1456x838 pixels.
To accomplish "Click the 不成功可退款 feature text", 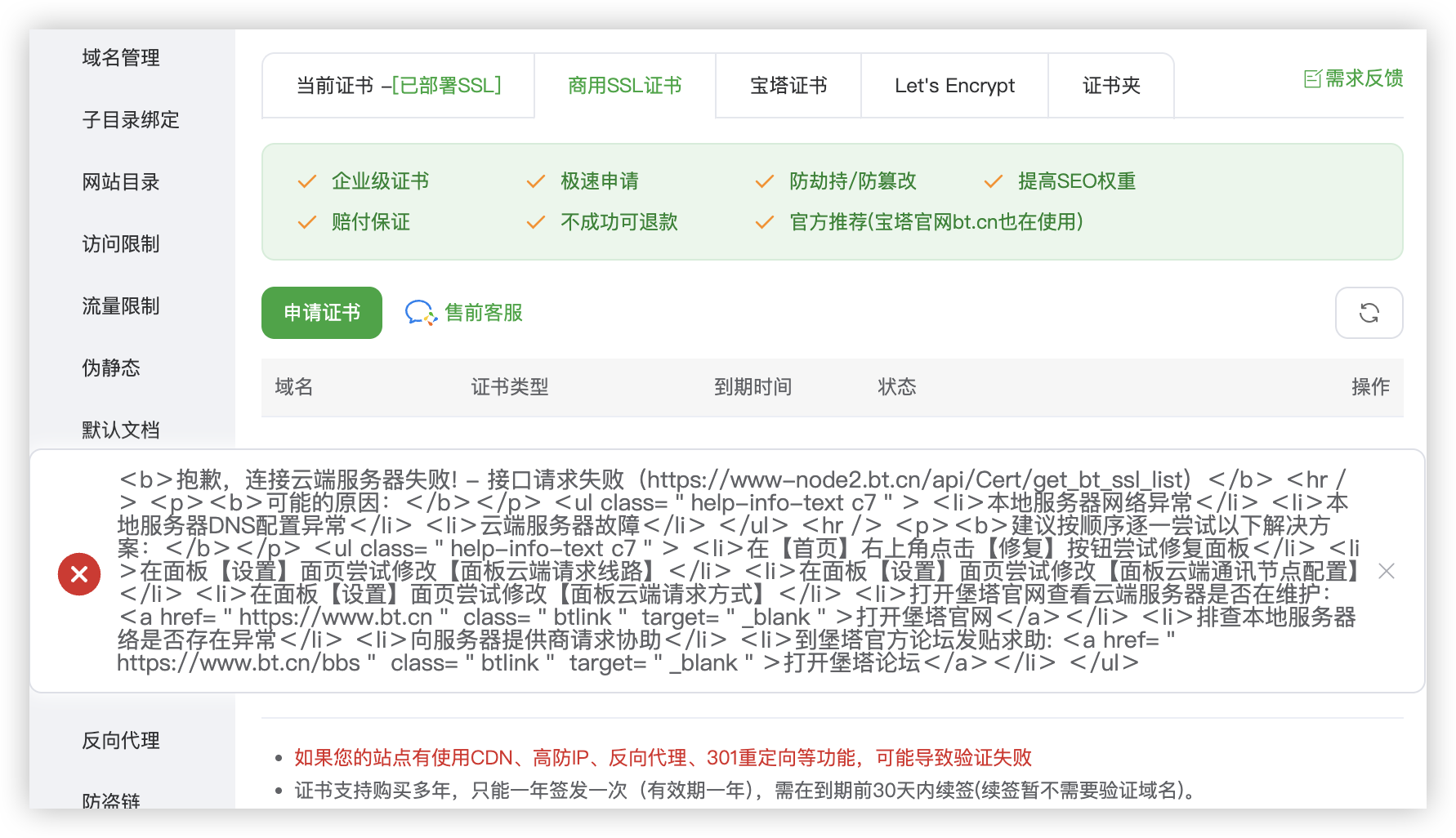I will pyautogui.click(x=619, y=222).
